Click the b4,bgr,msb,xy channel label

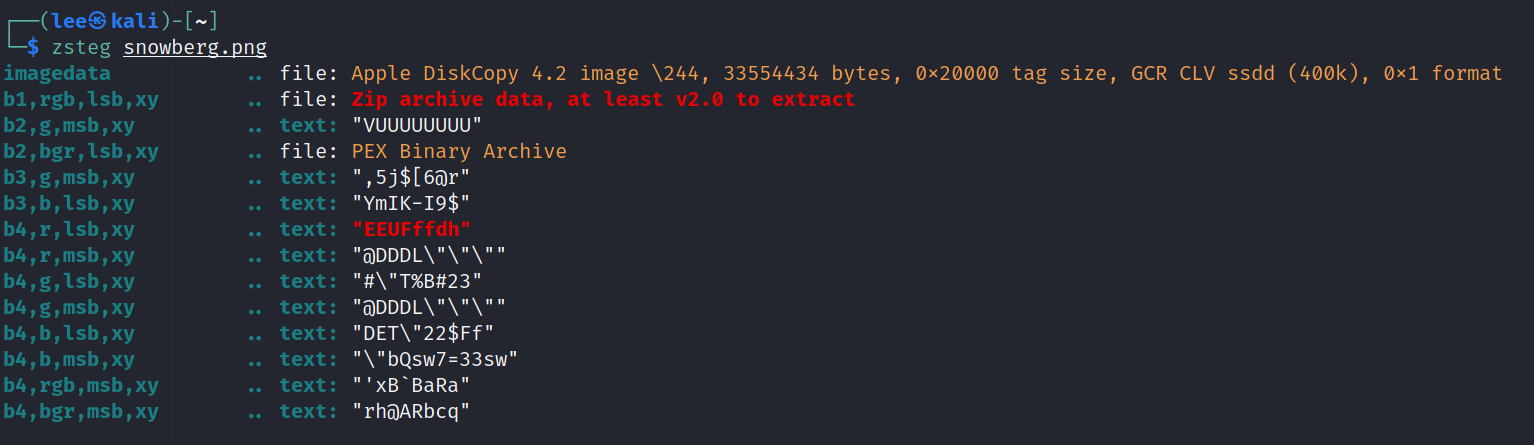pos(81,411)
